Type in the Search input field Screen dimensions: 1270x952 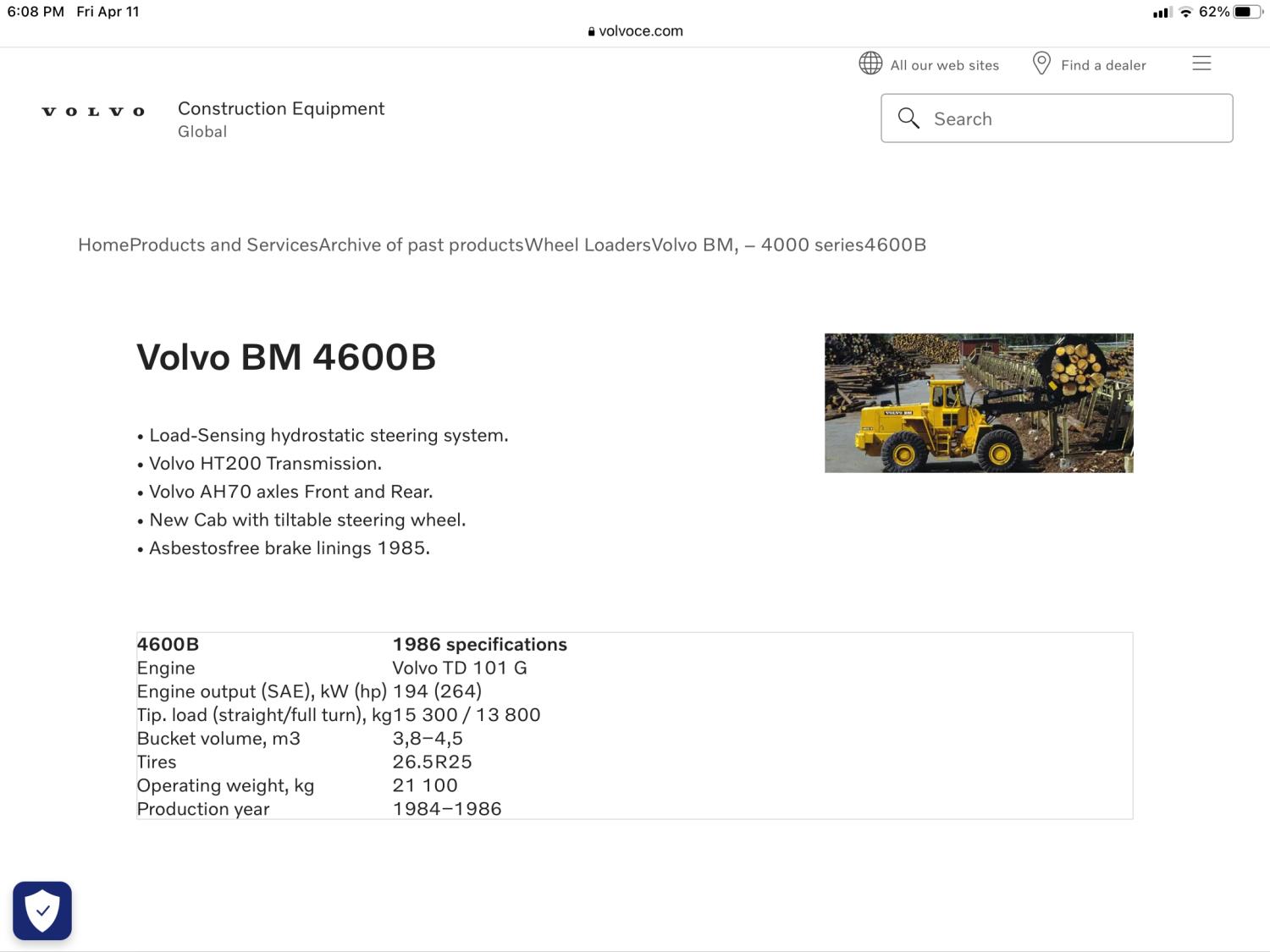click(1075, 118)
